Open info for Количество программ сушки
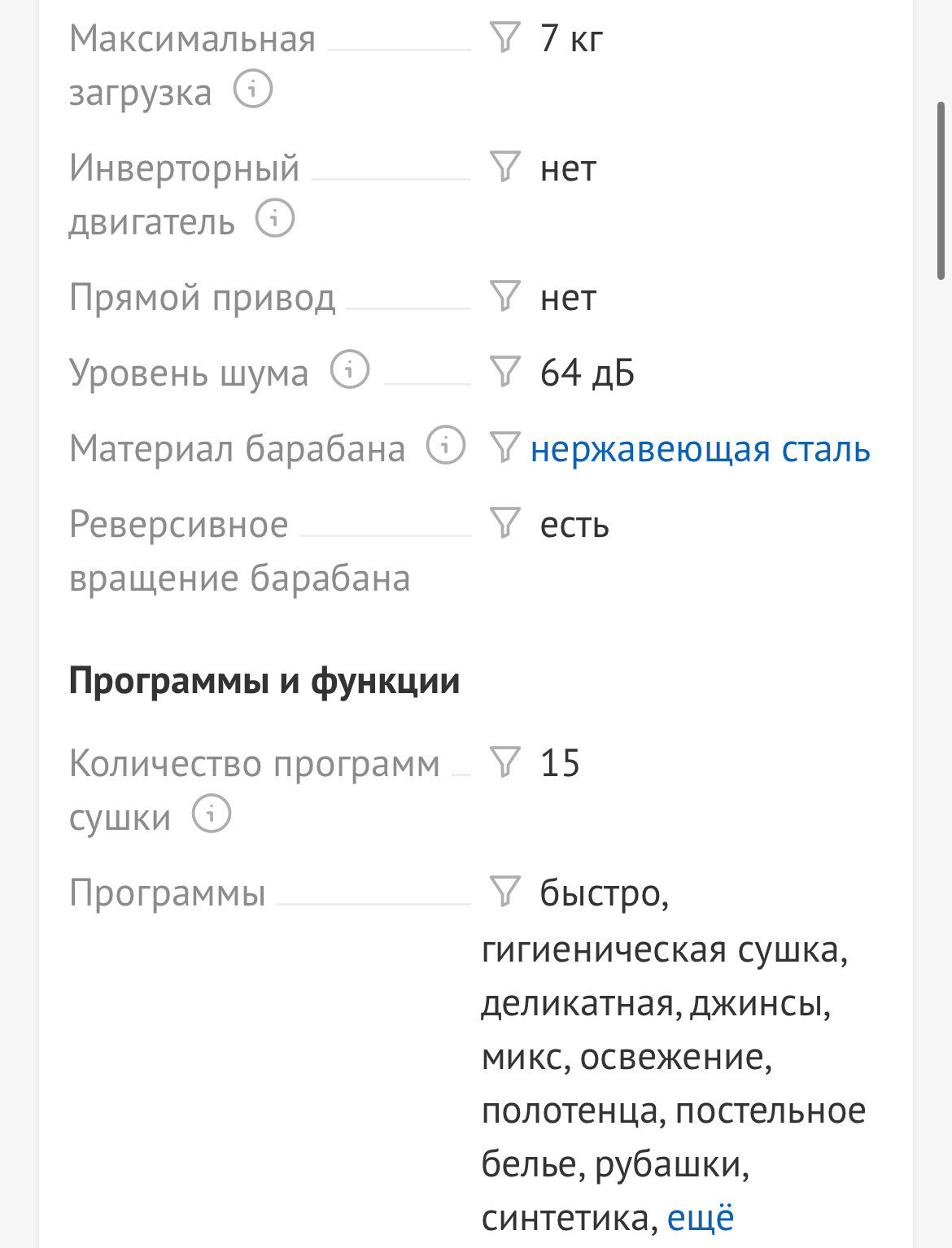 tap(212, 814)
